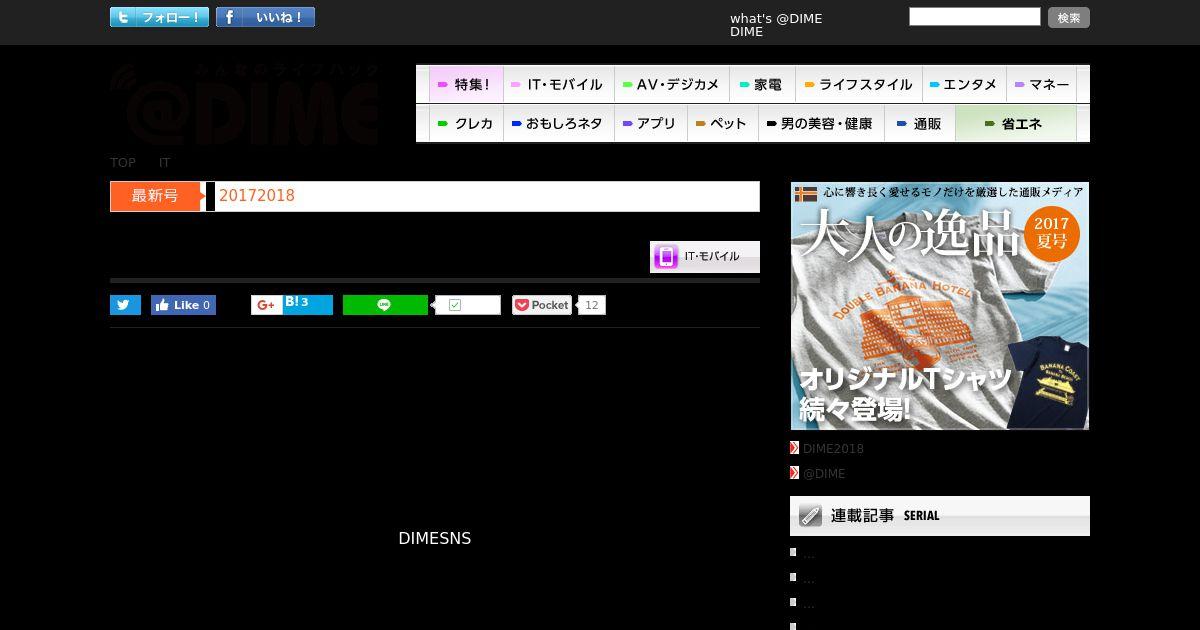Screen dimensions: 1200x630
Task: Open the 省エネ menu tab
Action: [1015, 124]
